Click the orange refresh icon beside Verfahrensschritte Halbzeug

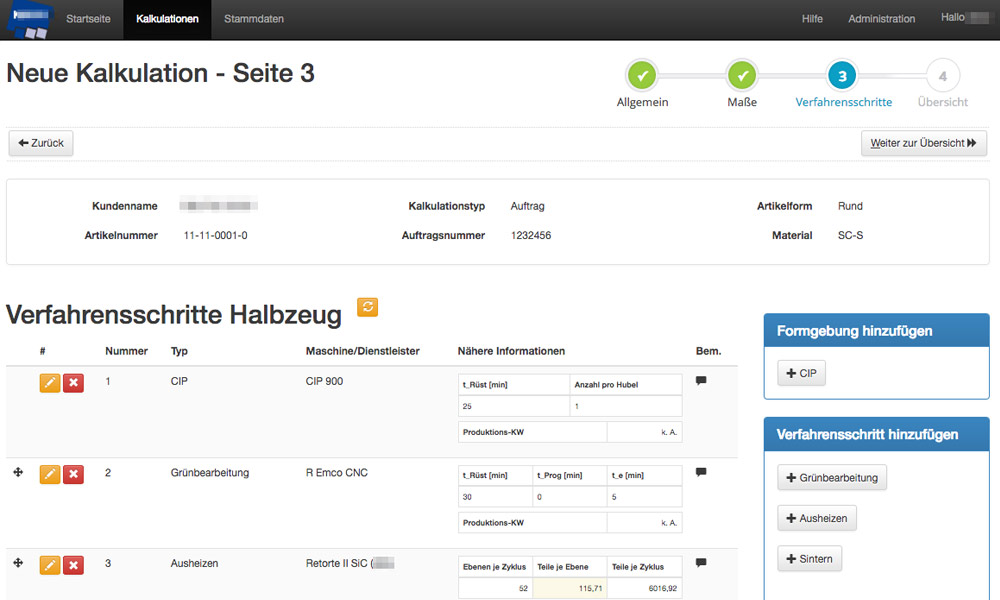(367, 308)
